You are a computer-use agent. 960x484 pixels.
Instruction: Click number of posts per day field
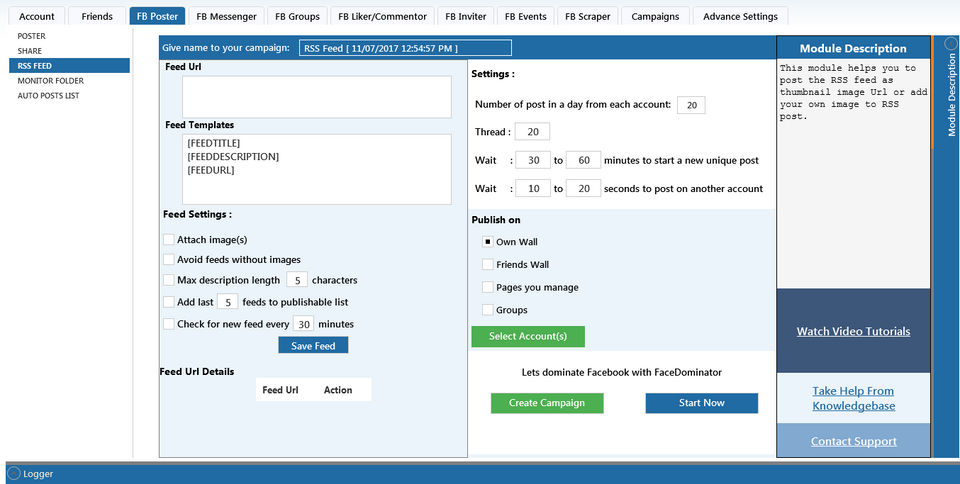[691, 105]
